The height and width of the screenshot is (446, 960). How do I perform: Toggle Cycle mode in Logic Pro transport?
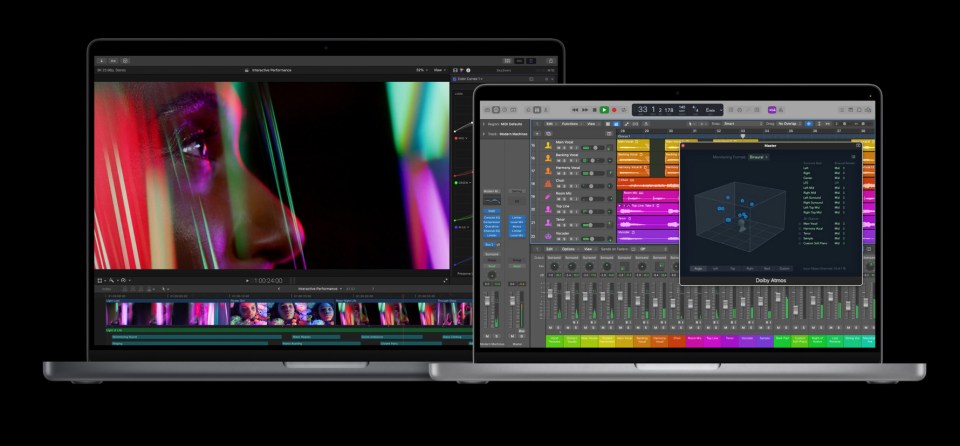623,110
